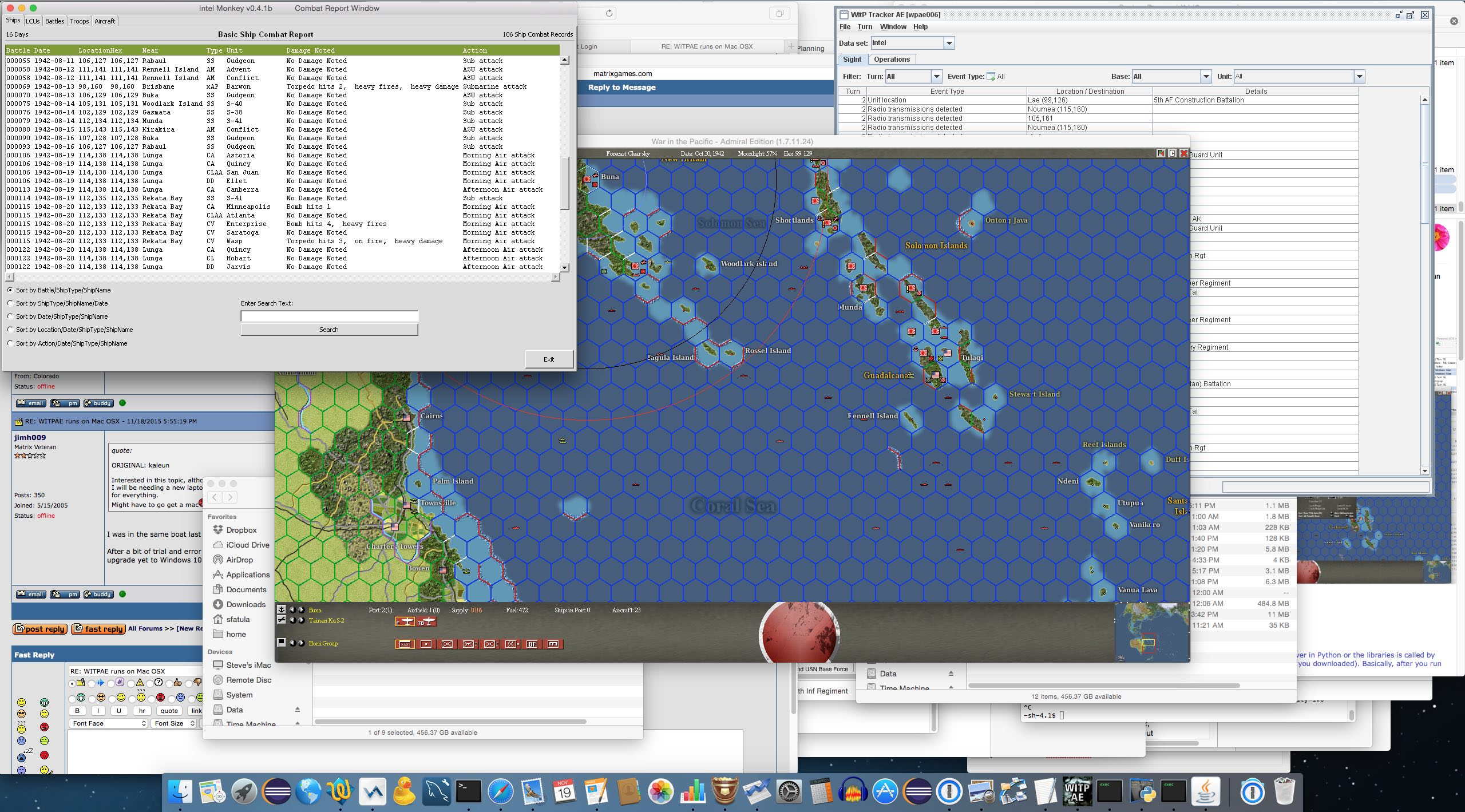This screenshot has width=1465, height=812.
Task: Open AirDrop in Finder sidebar
Action: click(x=239, y=560)
